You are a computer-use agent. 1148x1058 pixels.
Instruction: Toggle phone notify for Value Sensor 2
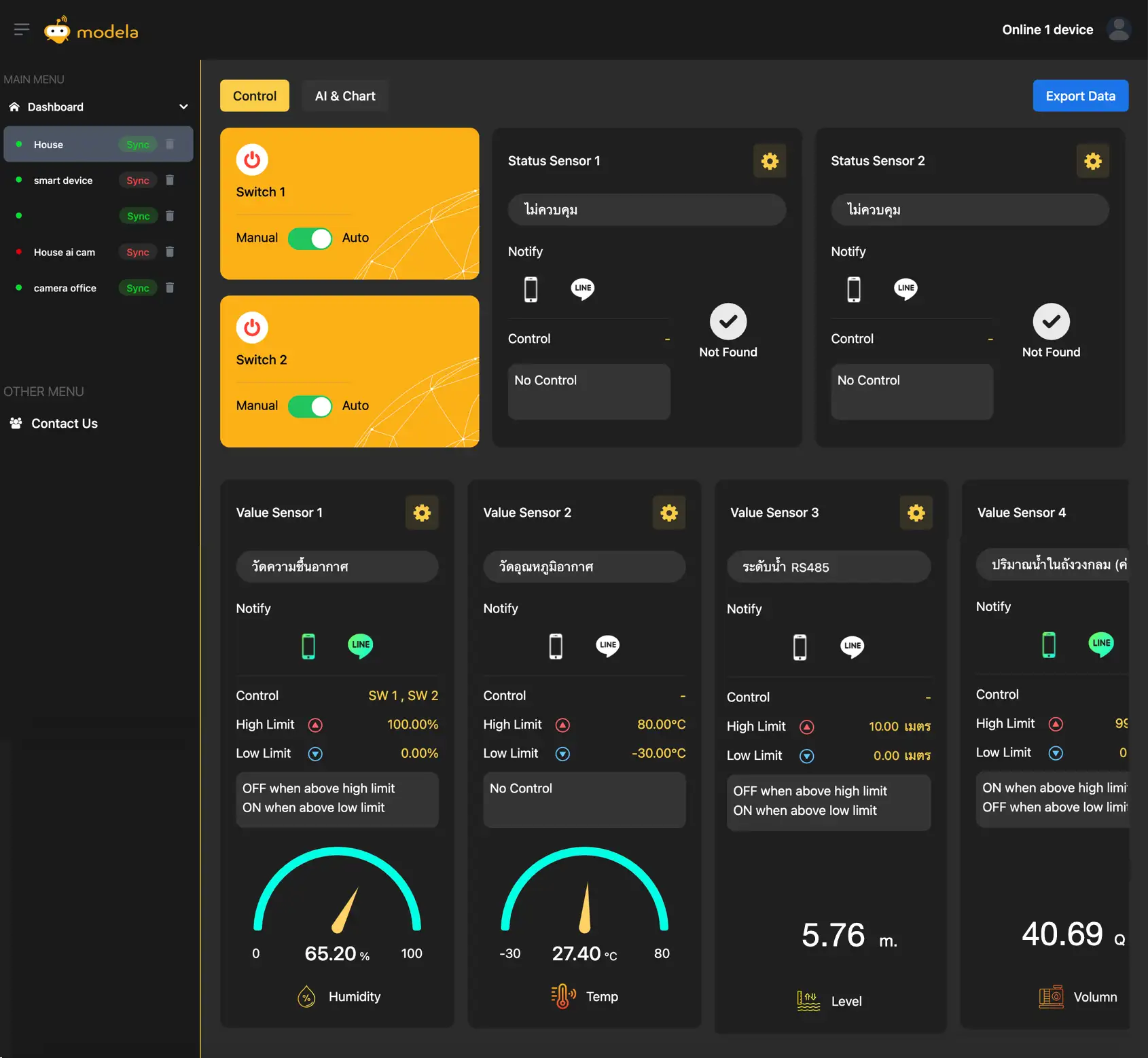point(556,646)
